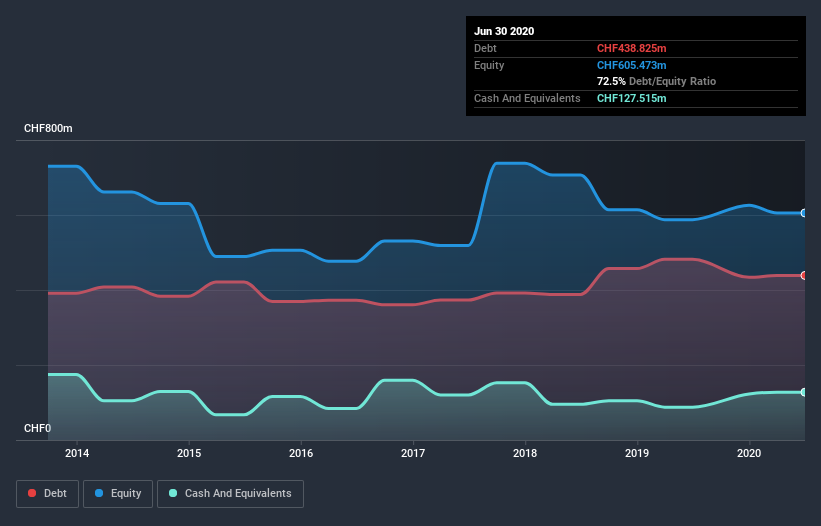Select the 2014 x-axis label
Viewport: 821px width, 526px height.
click(x=77, y=453)
